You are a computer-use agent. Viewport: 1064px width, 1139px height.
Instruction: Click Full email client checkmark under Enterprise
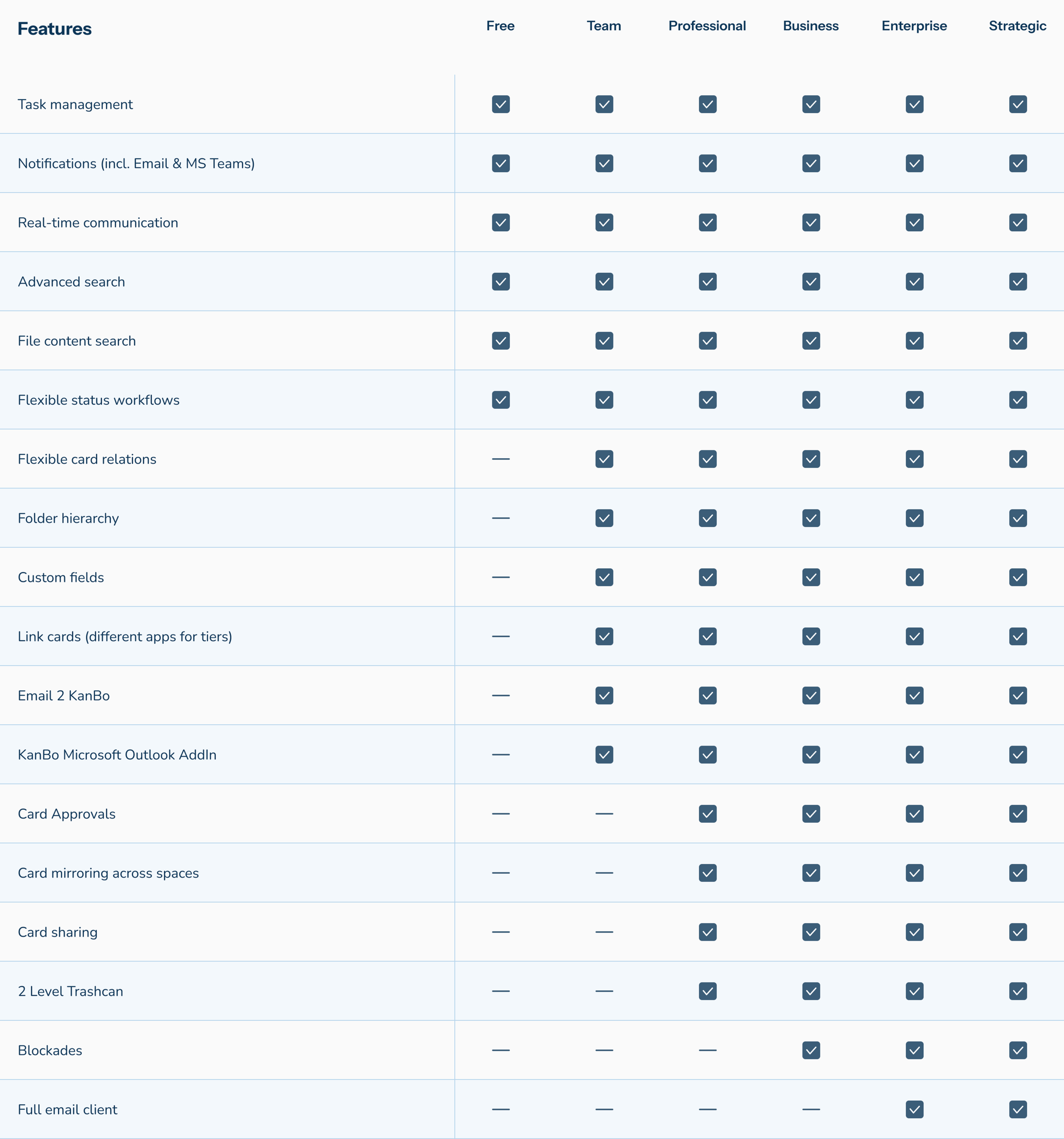click(x=915, y=1109)
